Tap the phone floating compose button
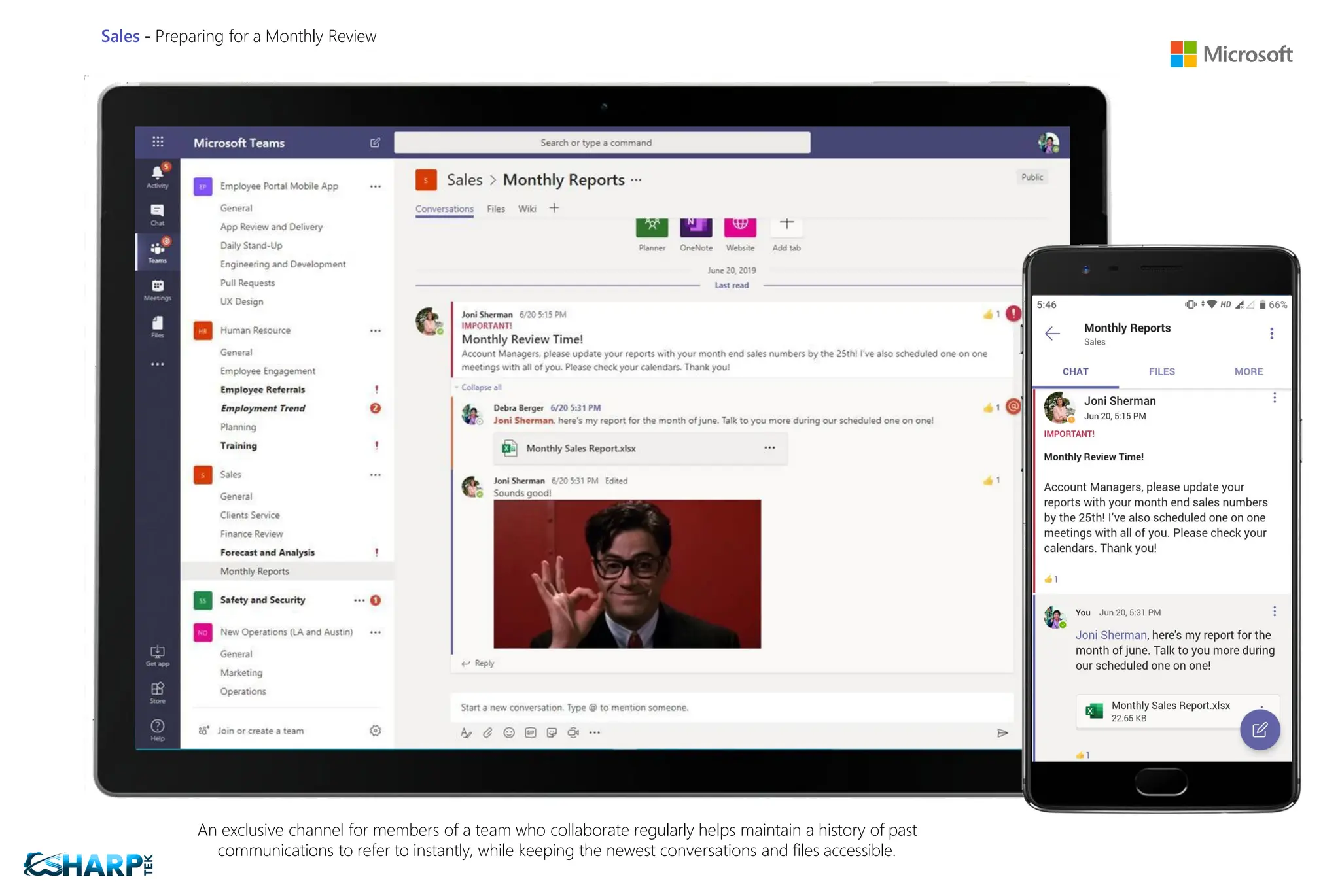 tap(1260, 729)
